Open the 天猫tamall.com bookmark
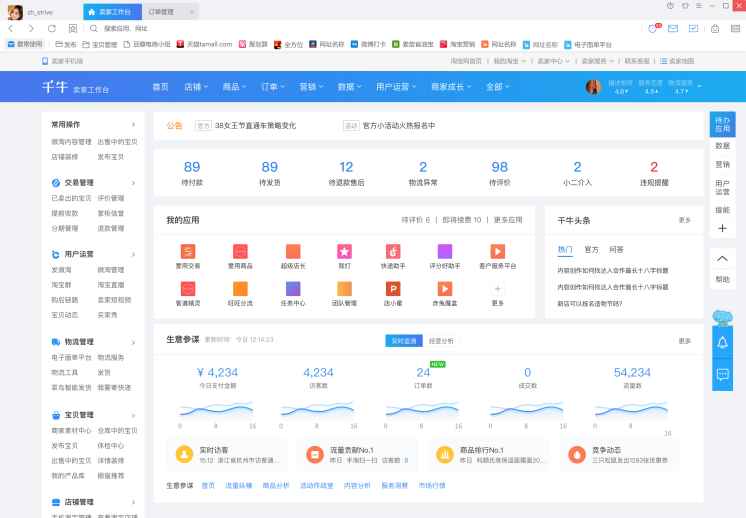Screen dimensions: 746x518 [x=205, y=44]
